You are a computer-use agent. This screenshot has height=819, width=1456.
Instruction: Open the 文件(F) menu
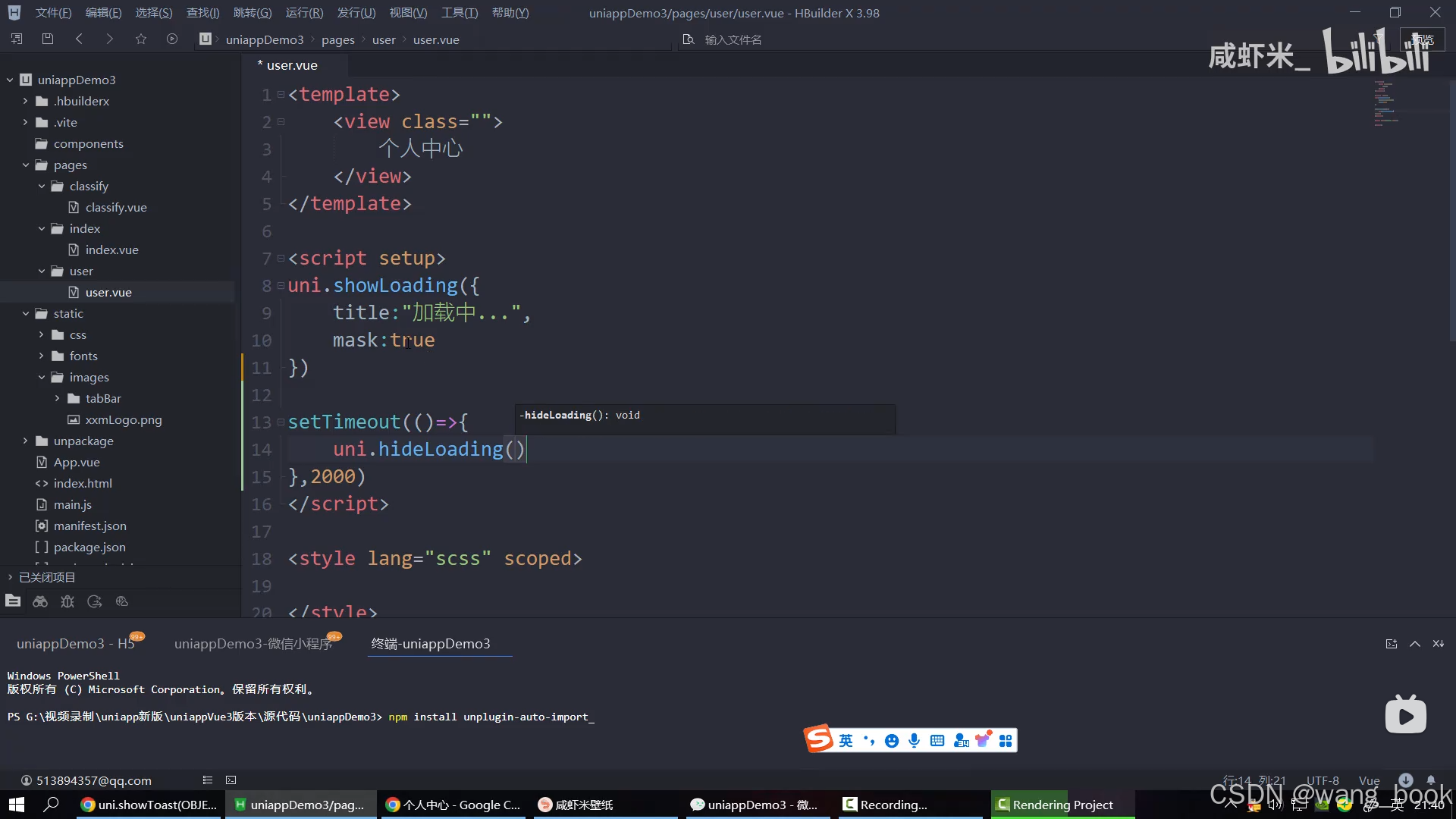53,13
